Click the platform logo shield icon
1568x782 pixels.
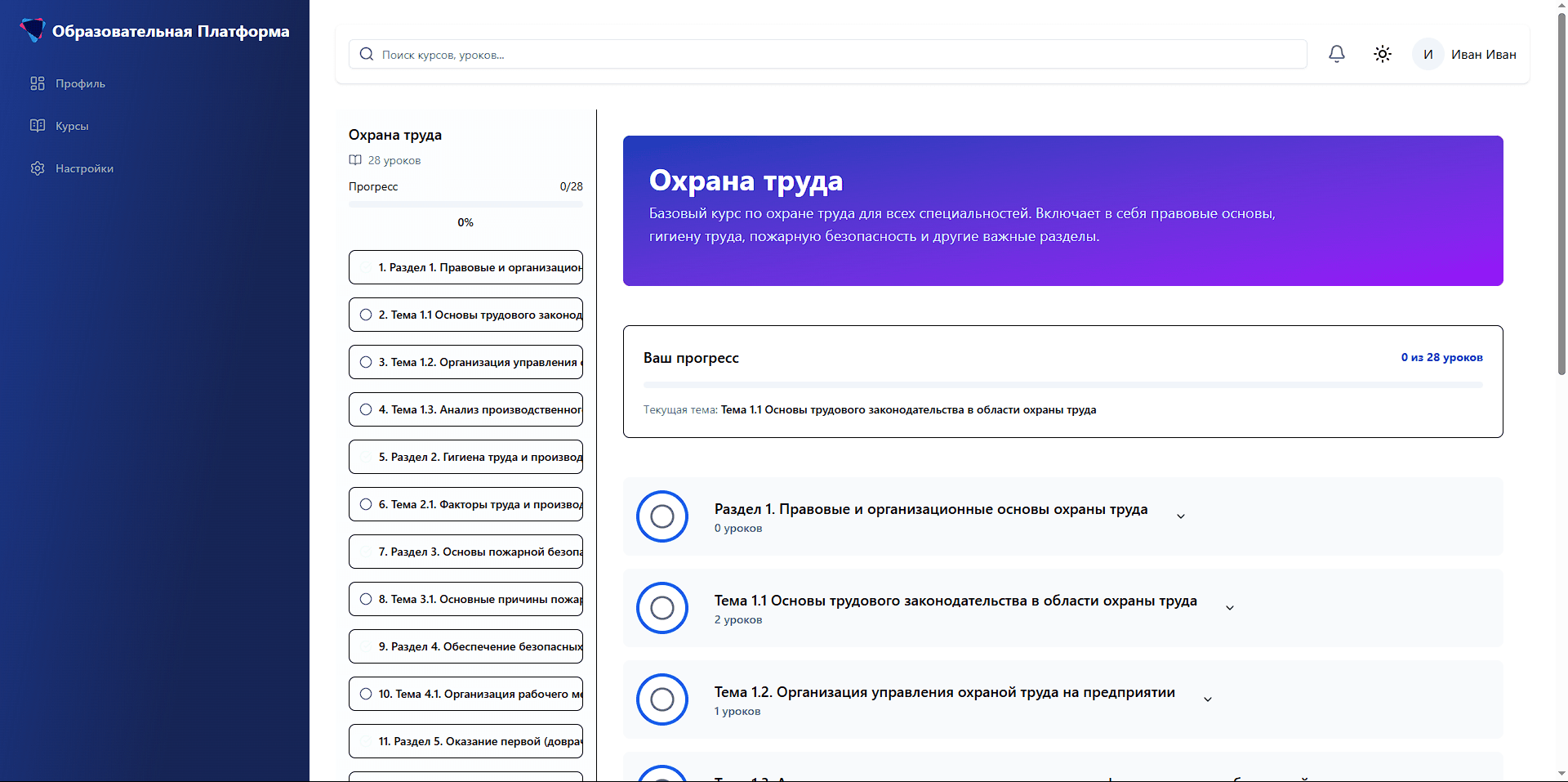32,30
